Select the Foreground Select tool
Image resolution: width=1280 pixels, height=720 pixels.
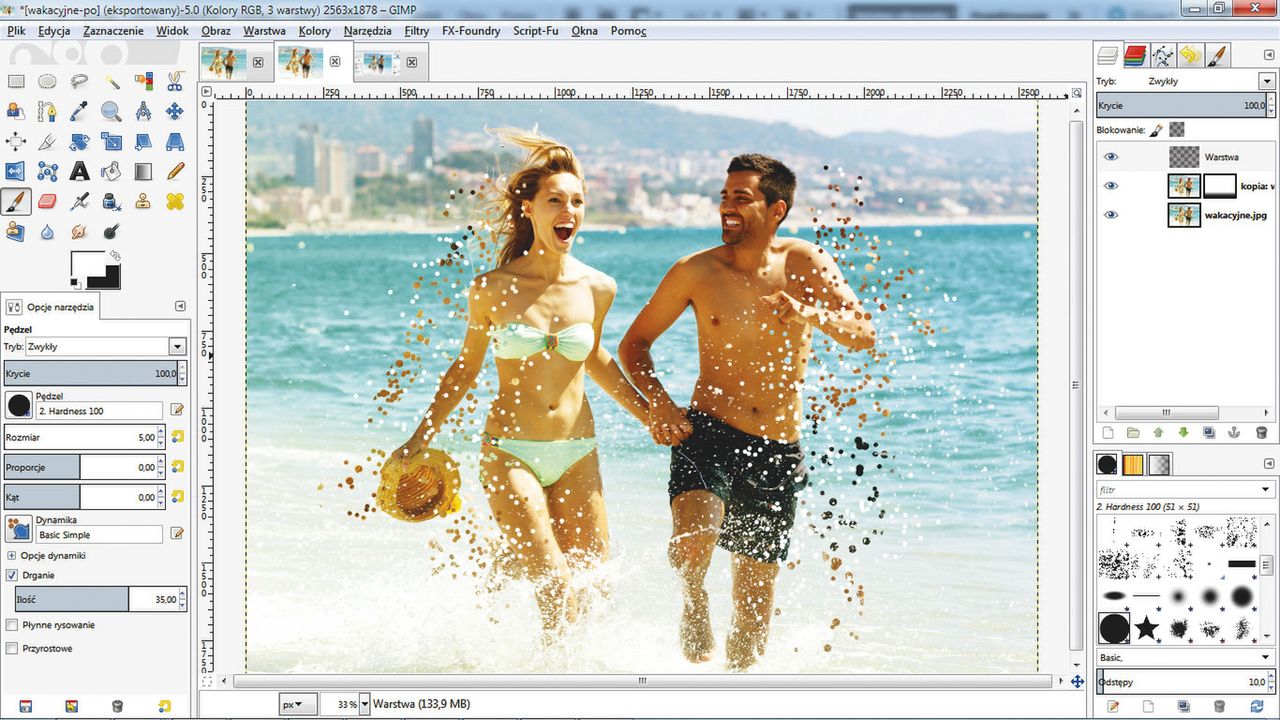click(x=16, y=111)
